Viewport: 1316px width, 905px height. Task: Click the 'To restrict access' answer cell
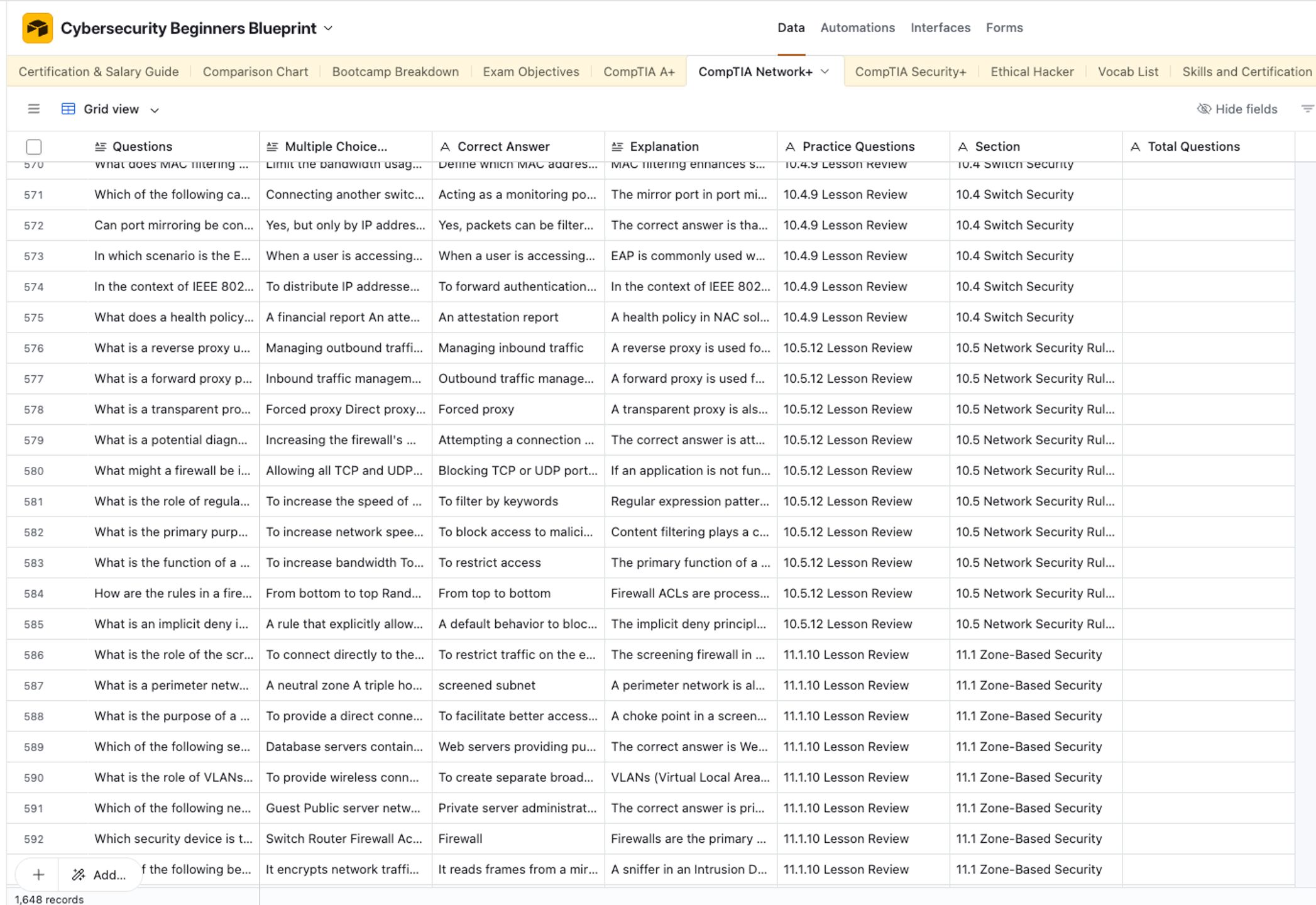coord(518,562)
